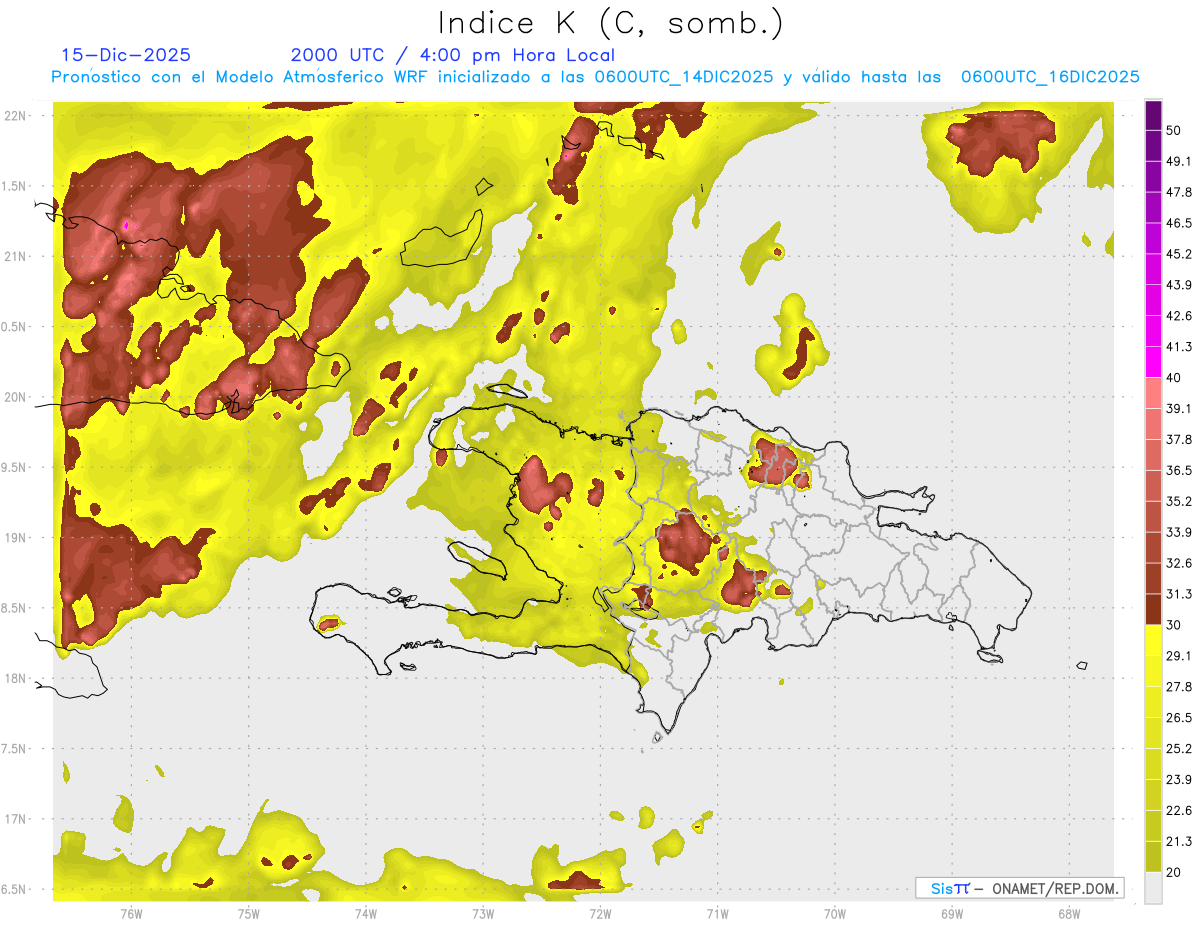Click the colorbar value label 23.9
Viewport: 1200px width, 927px height.
tap(1179, 779)
